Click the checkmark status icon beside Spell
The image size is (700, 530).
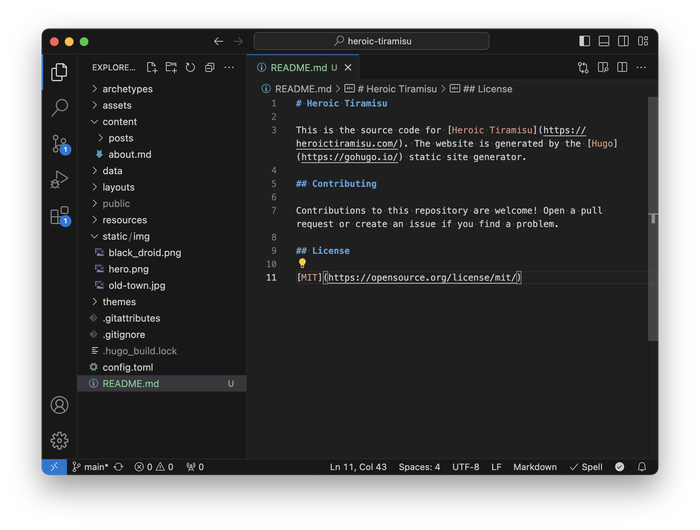click(x=619, y=467)
